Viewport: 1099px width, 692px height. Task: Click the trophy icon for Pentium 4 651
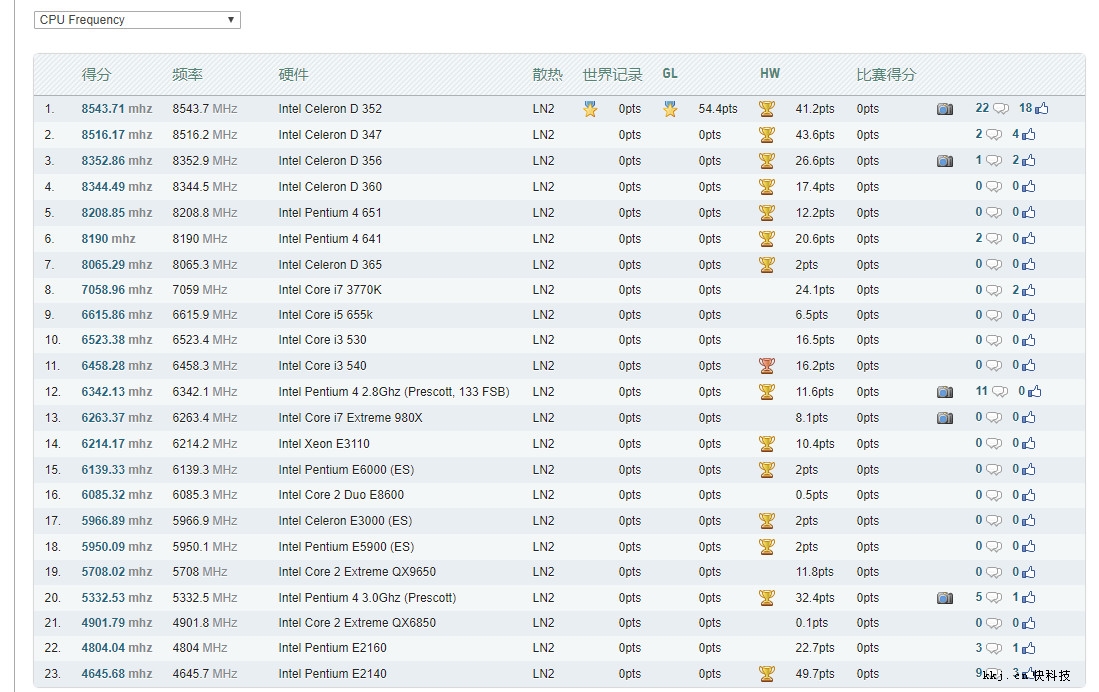click(x=767, y=212)
